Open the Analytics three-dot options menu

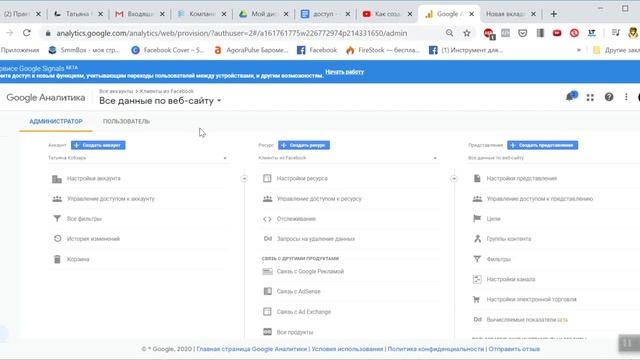[x=626, y=97]
